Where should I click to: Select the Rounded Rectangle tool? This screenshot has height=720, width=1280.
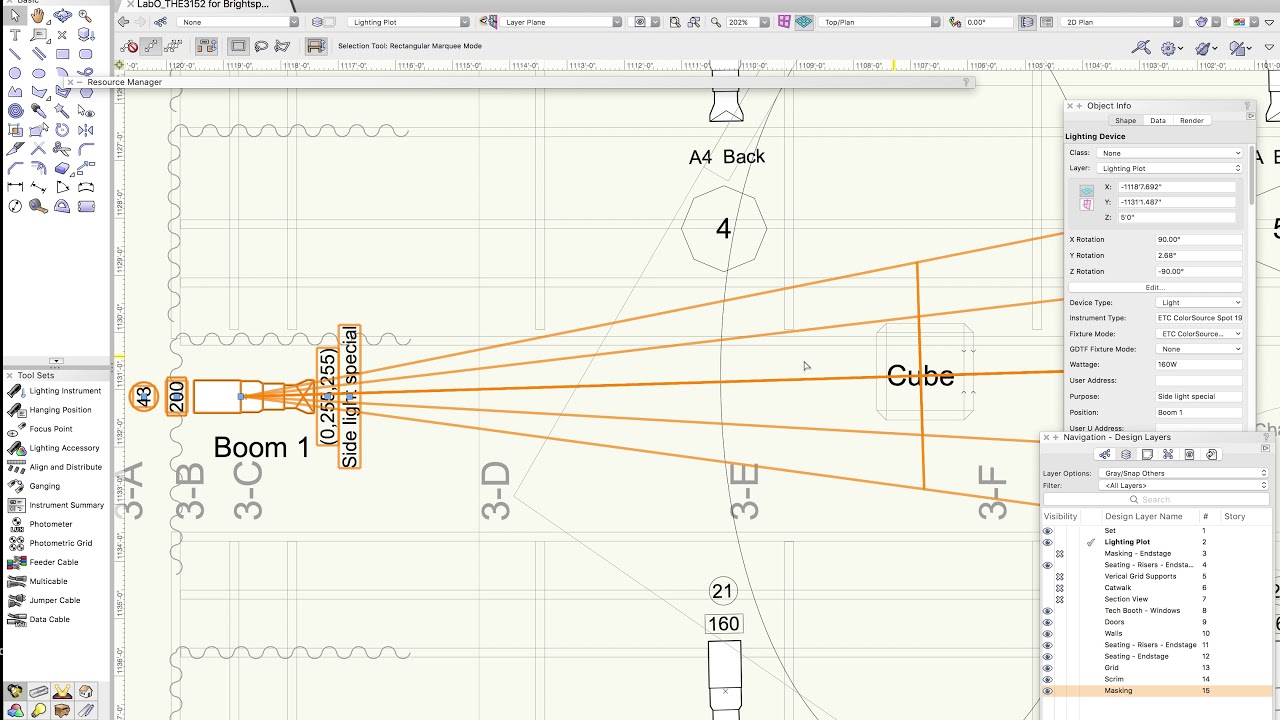[x=85, y=54]
